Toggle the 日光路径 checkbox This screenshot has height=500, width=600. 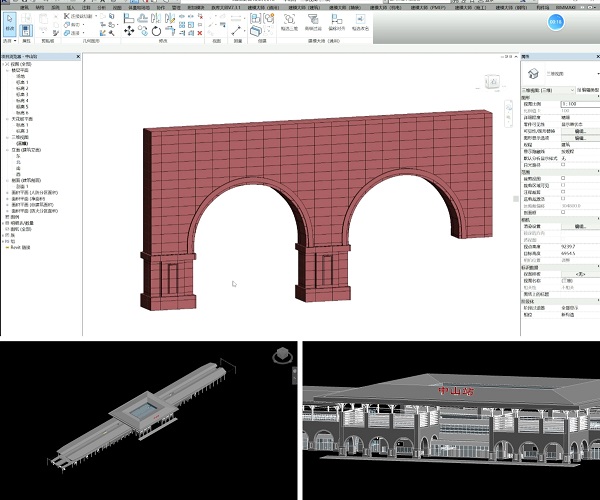[563, 164]
